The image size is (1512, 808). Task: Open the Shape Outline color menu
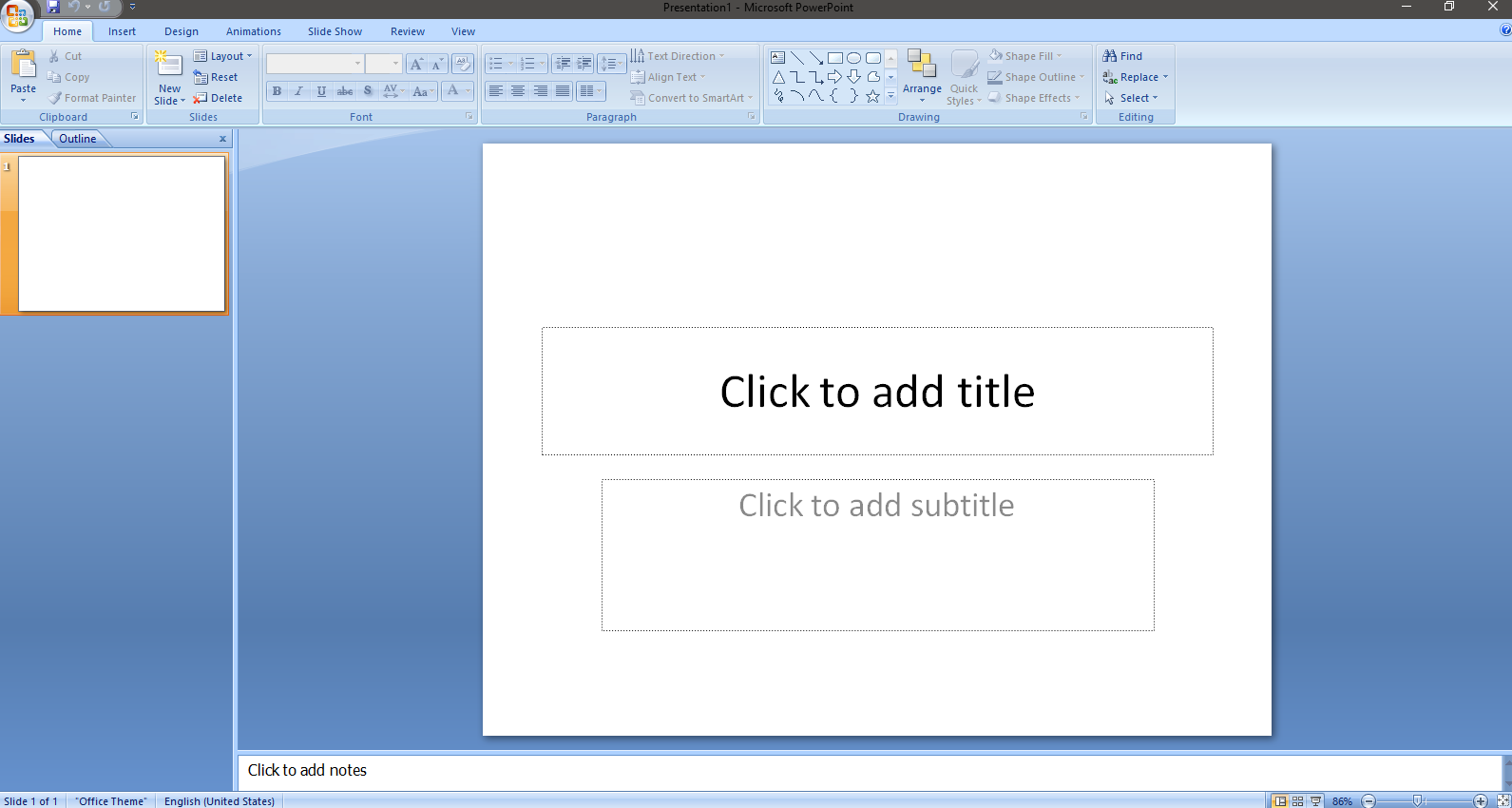pos(1036,77)
